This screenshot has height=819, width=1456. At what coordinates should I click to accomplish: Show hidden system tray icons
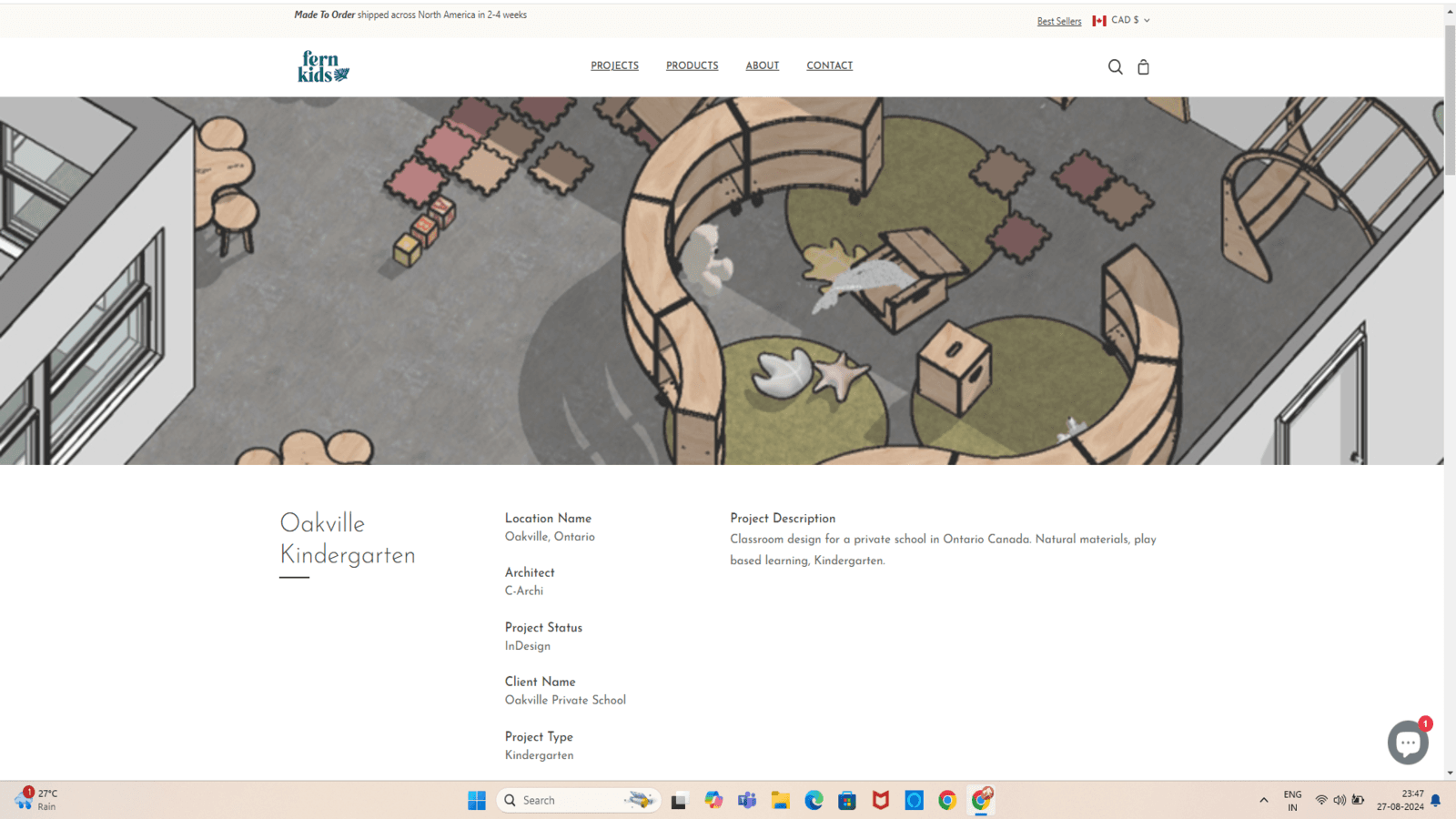point(1263,800)
